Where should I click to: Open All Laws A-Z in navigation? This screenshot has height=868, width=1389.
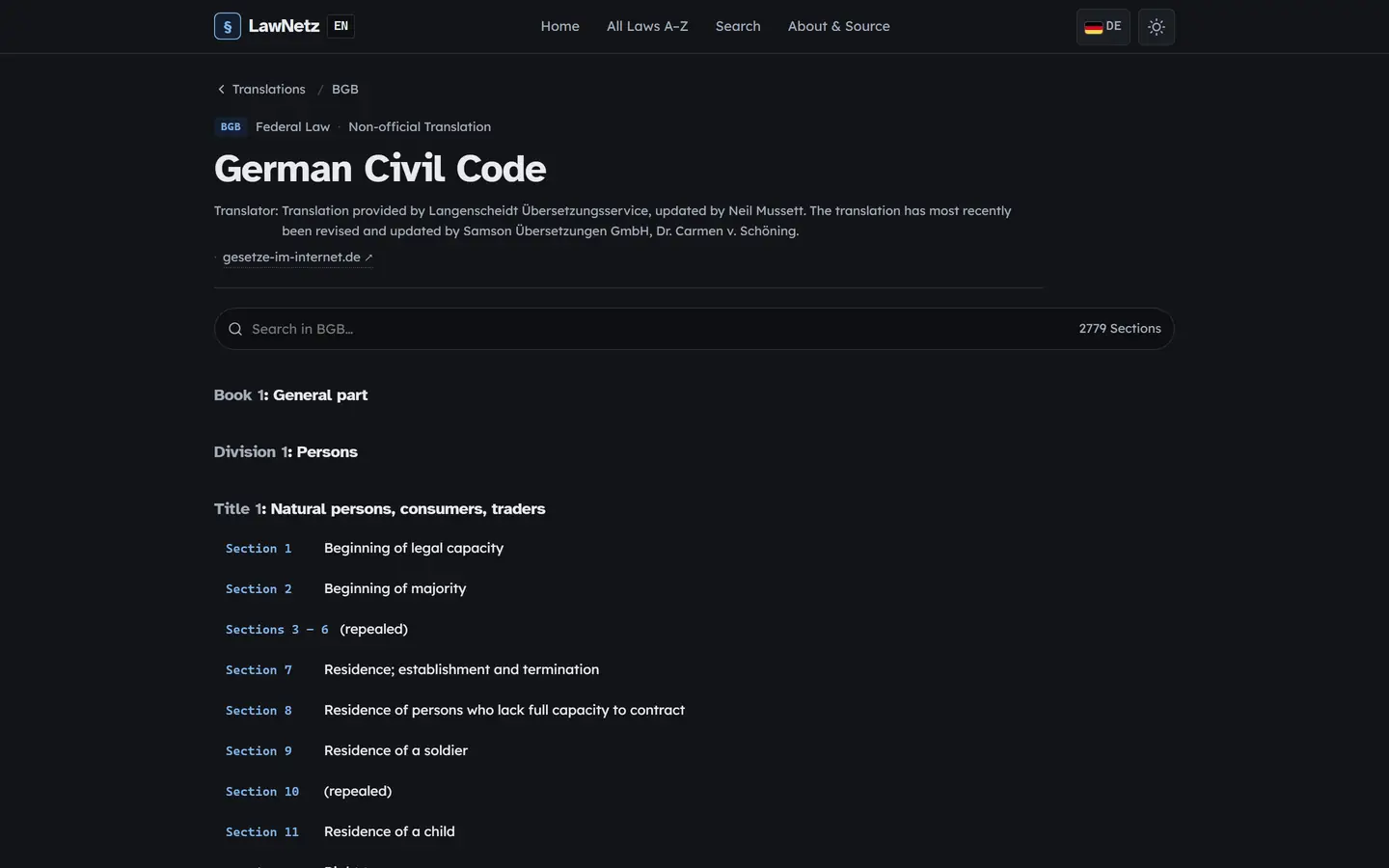(x=647, y=26)
